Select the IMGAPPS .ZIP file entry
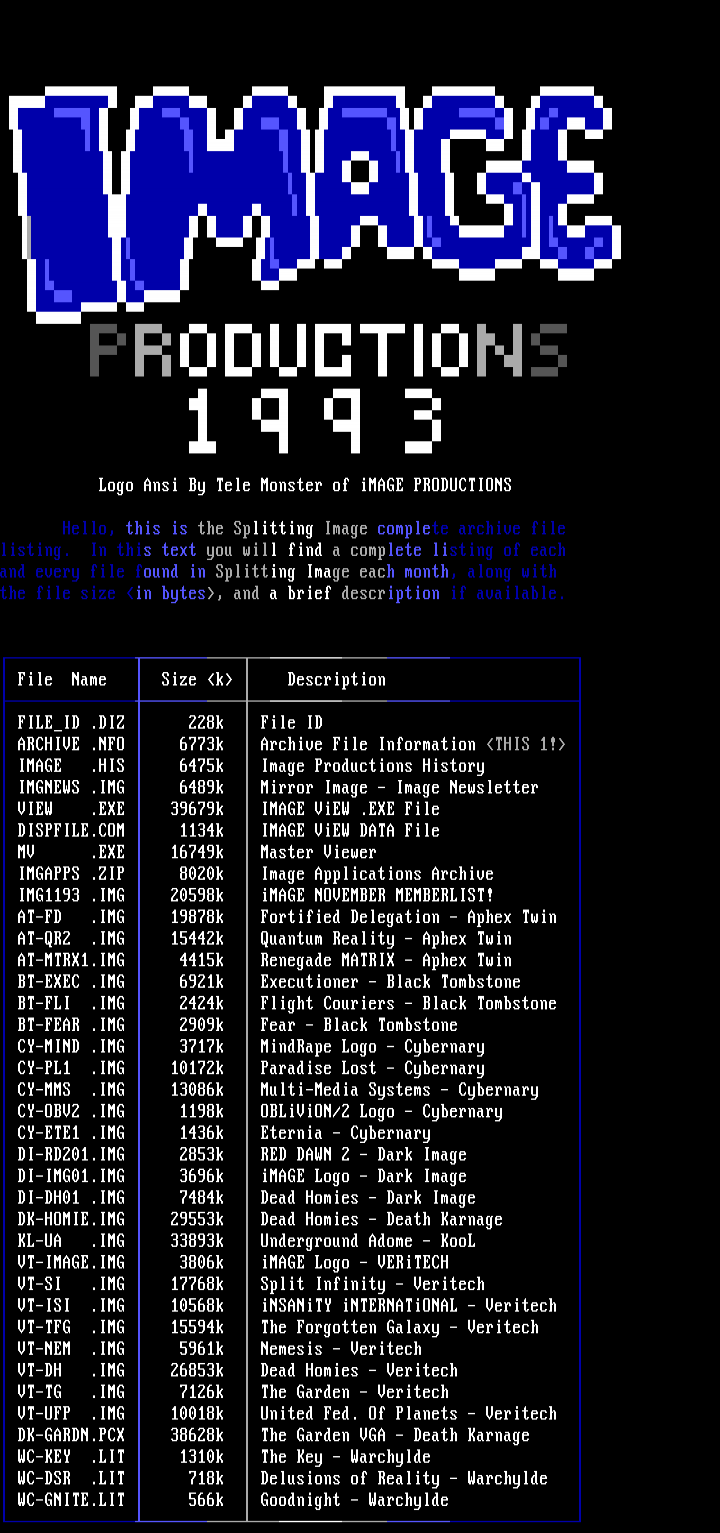 coord(71,874)
